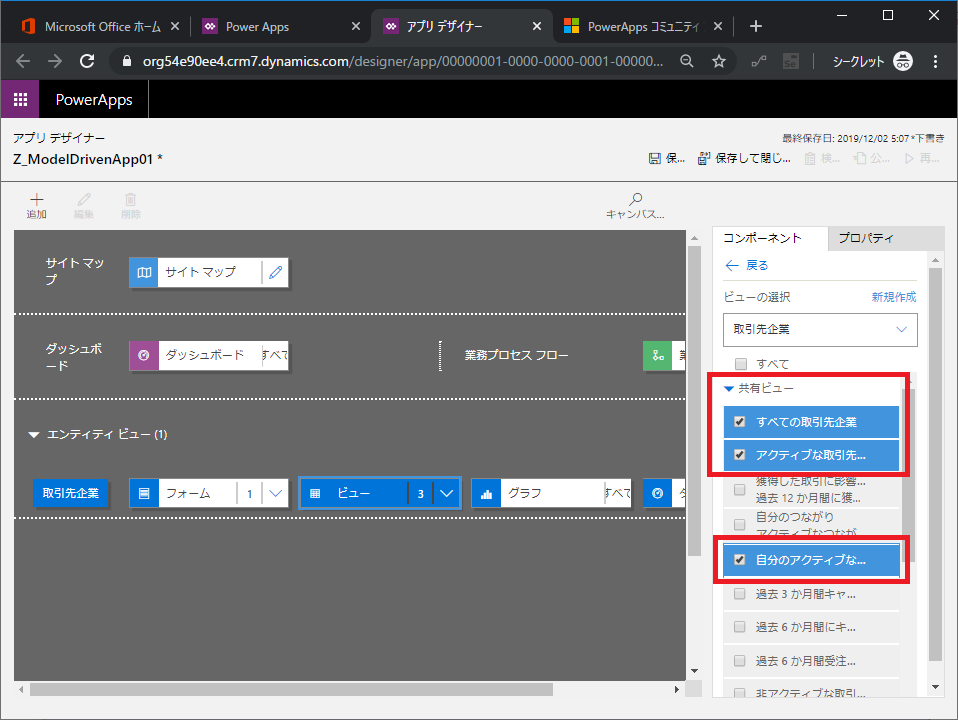Expand the ビュー tile chevron
This screenshot has width=958, height=720.
click(x=447, y=493)
